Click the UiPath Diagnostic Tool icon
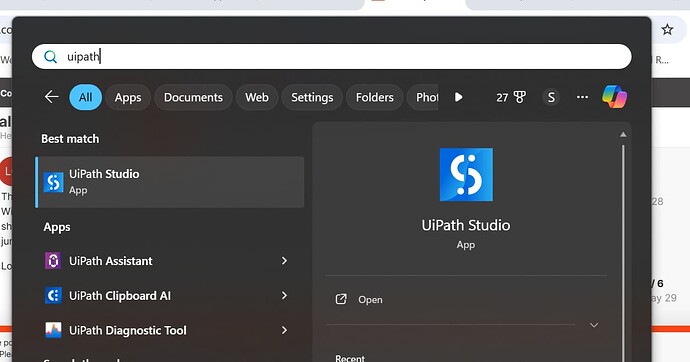 (53, 330)
